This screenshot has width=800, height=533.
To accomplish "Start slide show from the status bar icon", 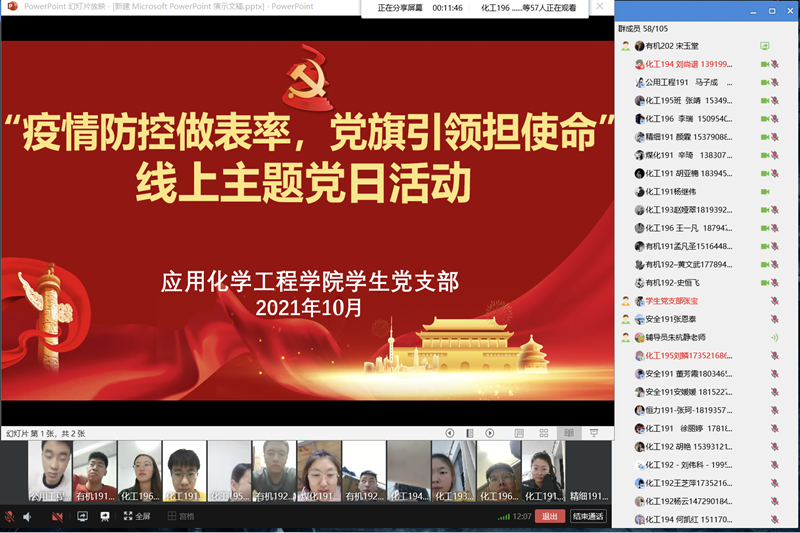I will point(594,433).
